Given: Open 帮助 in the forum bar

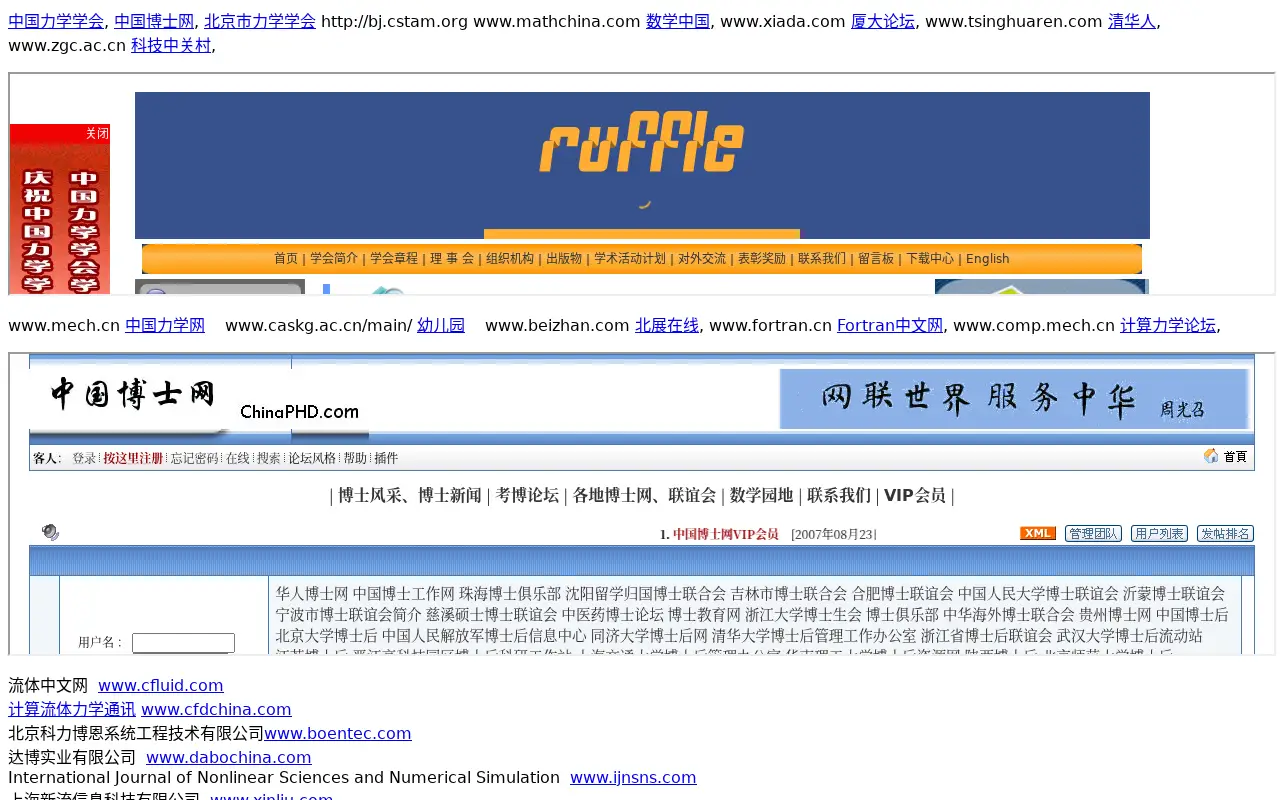Looking at the screenshot, I should click(x=355, y=458).
